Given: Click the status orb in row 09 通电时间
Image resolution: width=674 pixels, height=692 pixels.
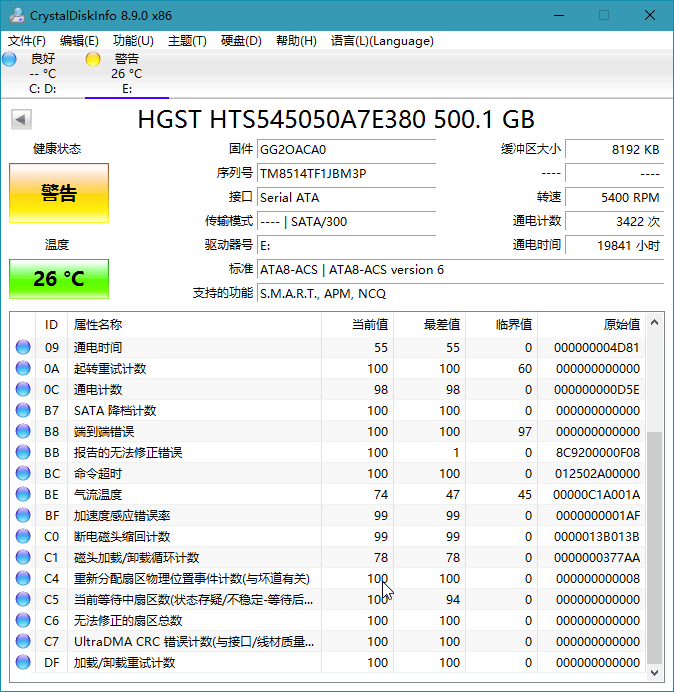Looking at the screenshot, I should [x=23, y=347].
